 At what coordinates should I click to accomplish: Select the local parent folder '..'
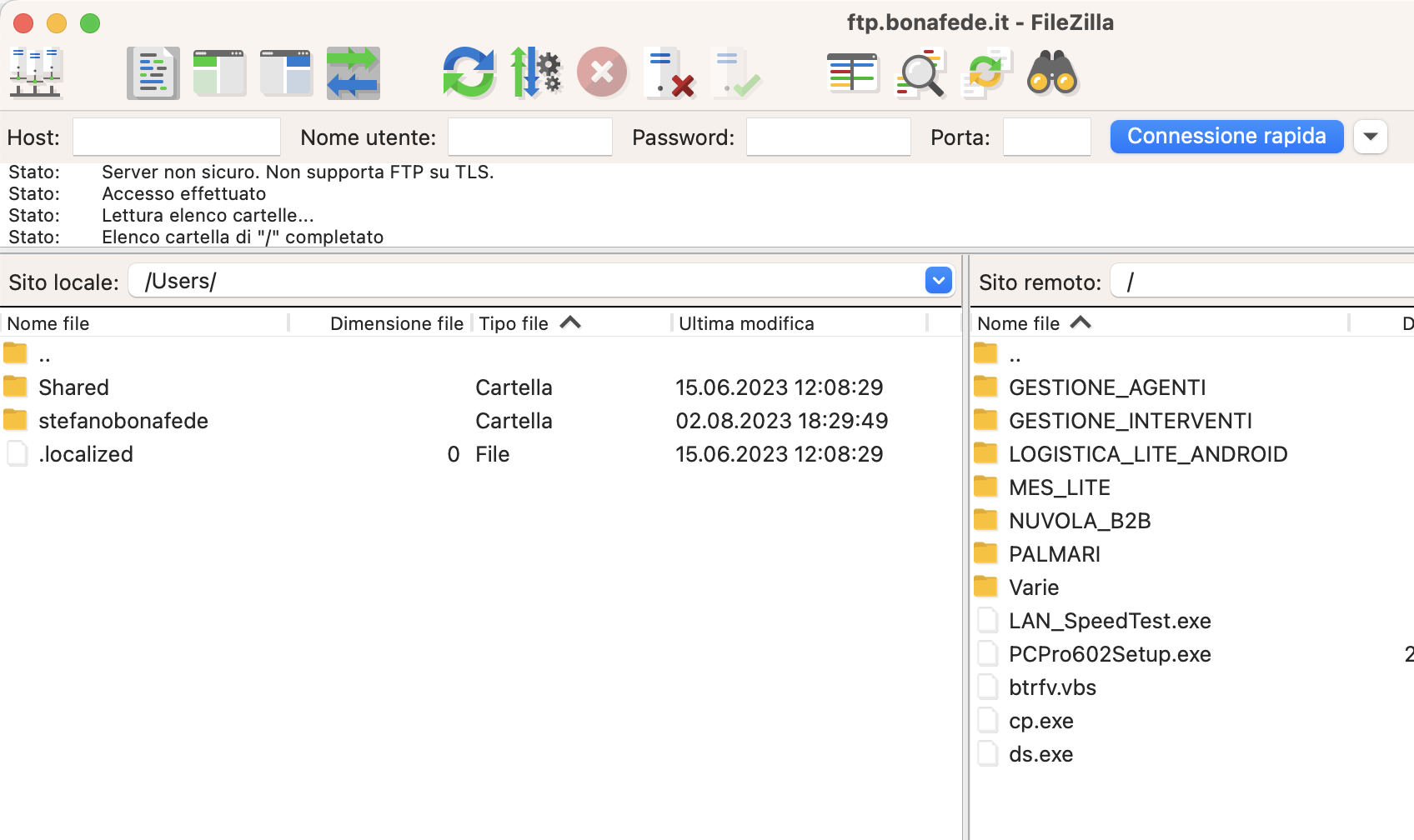[480, 354]
